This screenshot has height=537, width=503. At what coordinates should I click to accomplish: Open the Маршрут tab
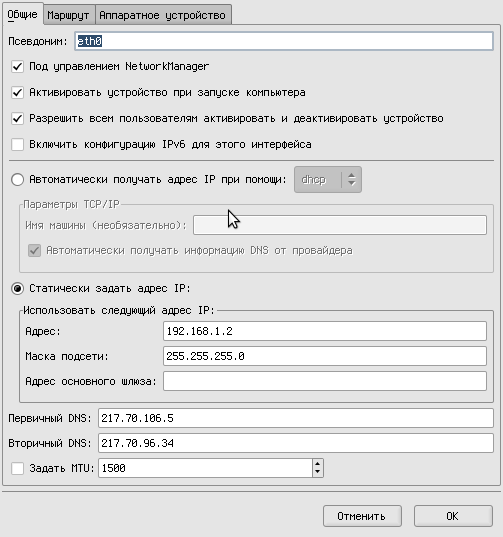[68, 15]
